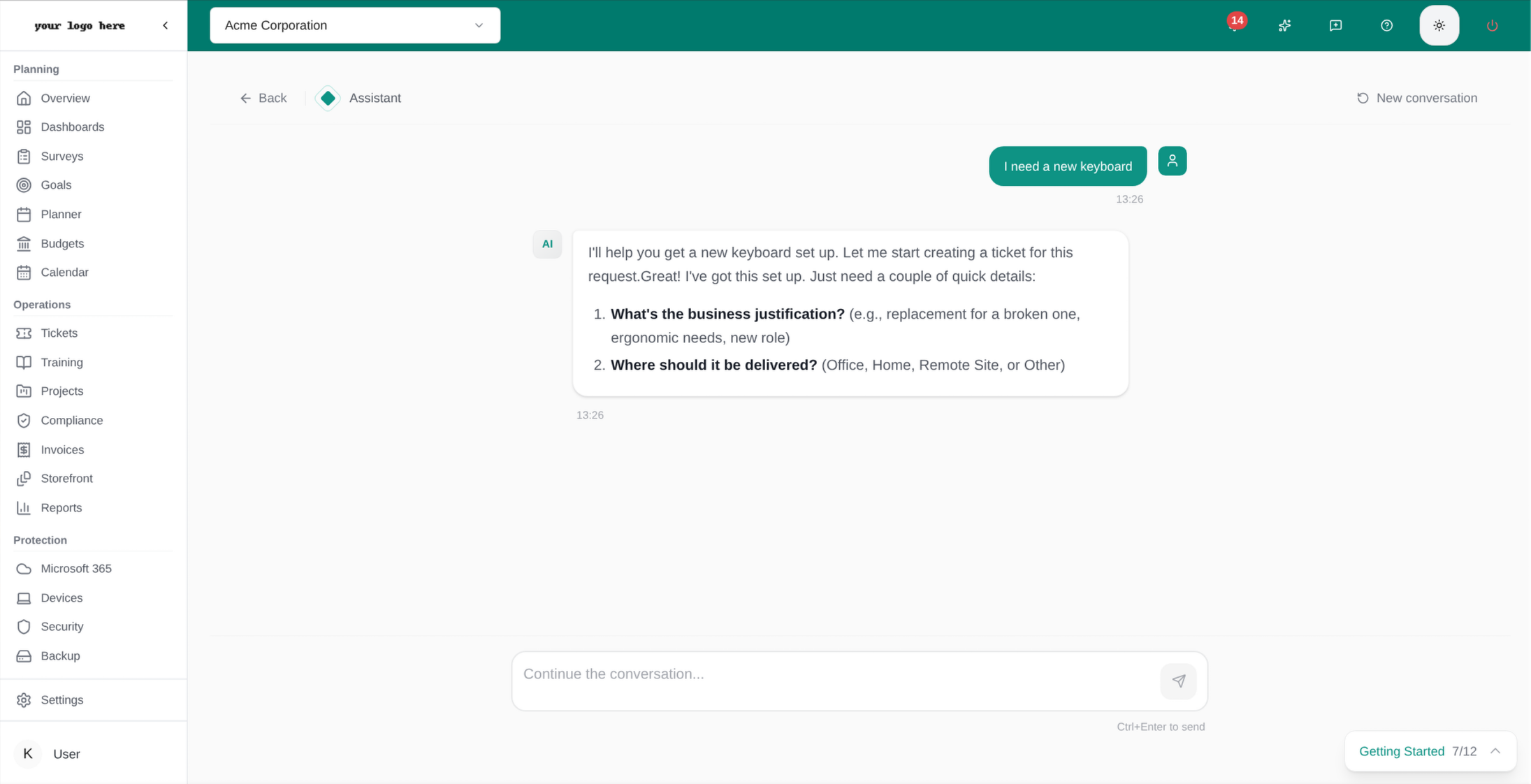Open the help question mark icon
This screenshot has height=784, width=1531.
pos(1386,26)
